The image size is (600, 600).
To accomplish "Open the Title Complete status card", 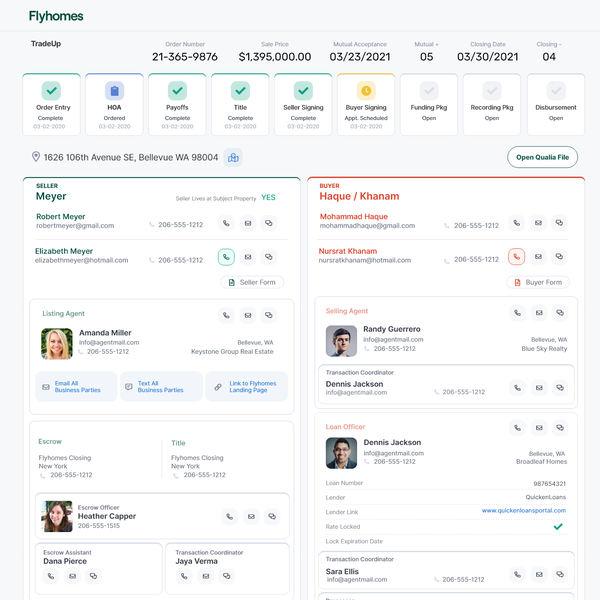I will (x=240, y=104).
